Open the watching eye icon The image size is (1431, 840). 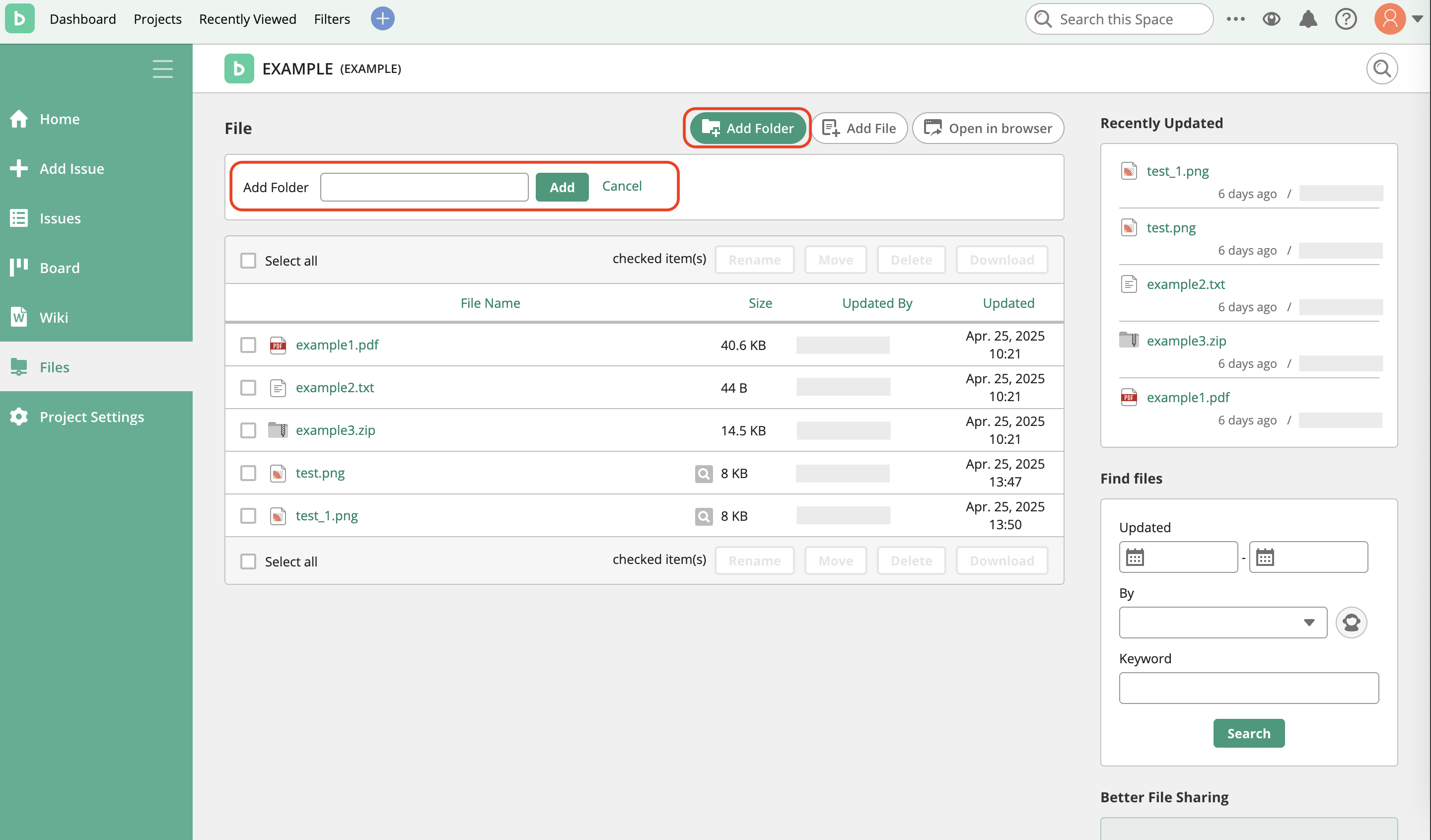[1272, 19]
